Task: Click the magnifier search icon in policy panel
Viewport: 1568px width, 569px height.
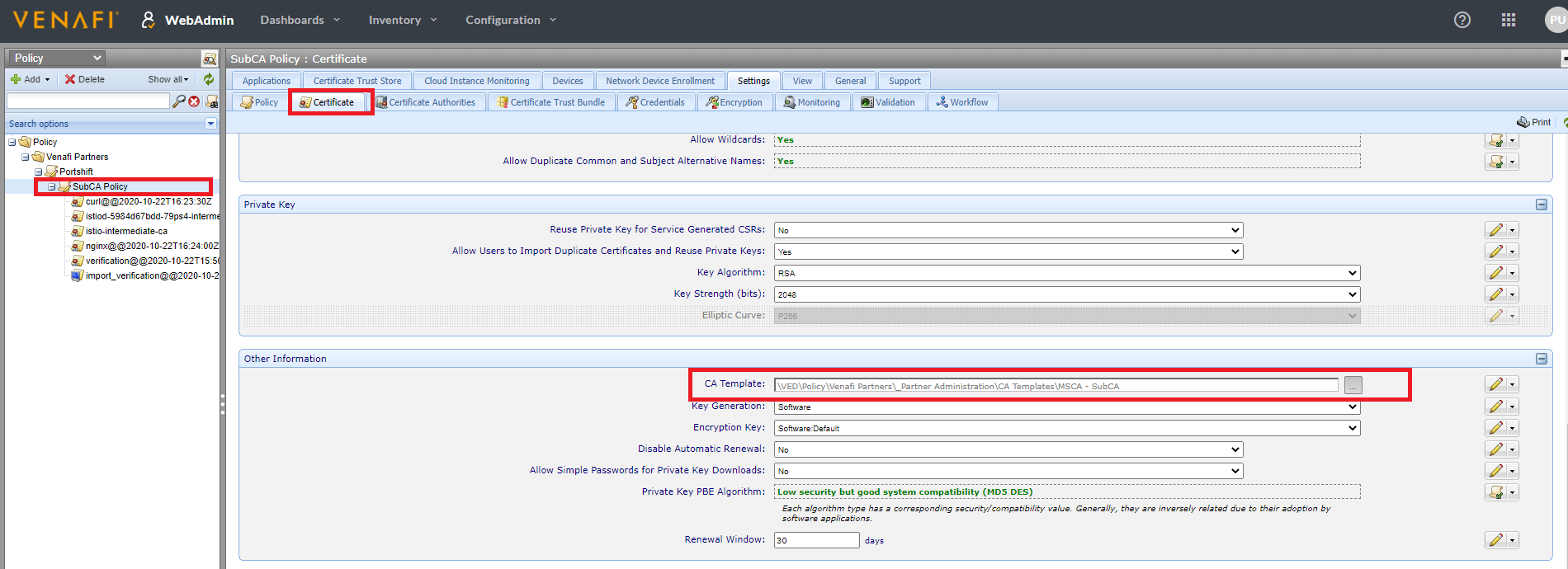Action: click(178, 101)
